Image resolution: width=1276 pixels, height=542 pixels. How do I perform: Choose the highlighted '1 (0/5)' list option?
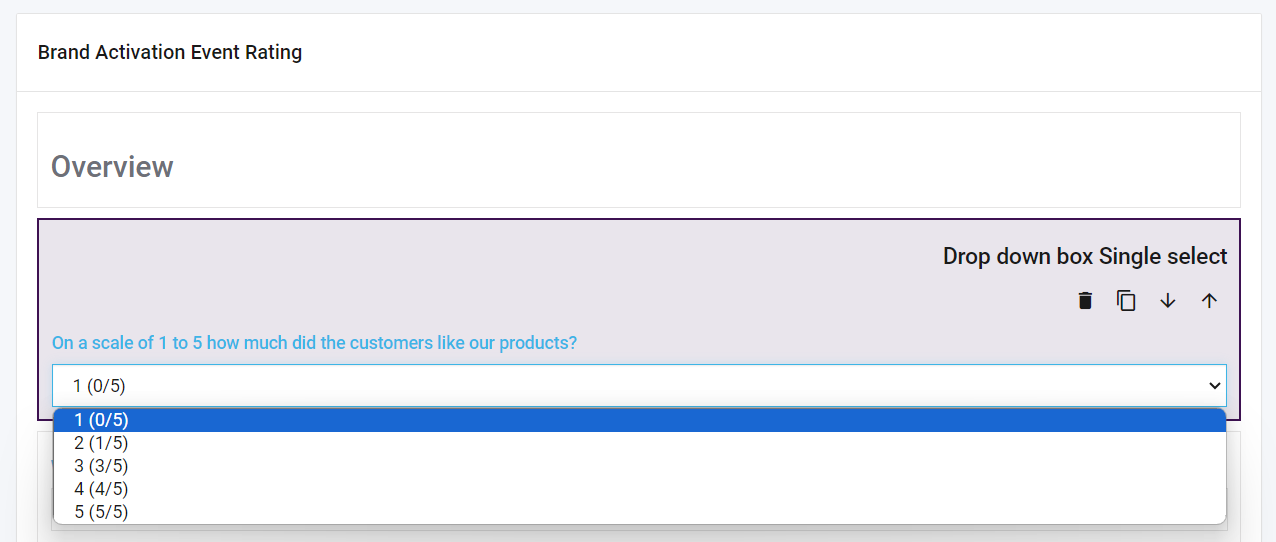(x=101, y=420)
